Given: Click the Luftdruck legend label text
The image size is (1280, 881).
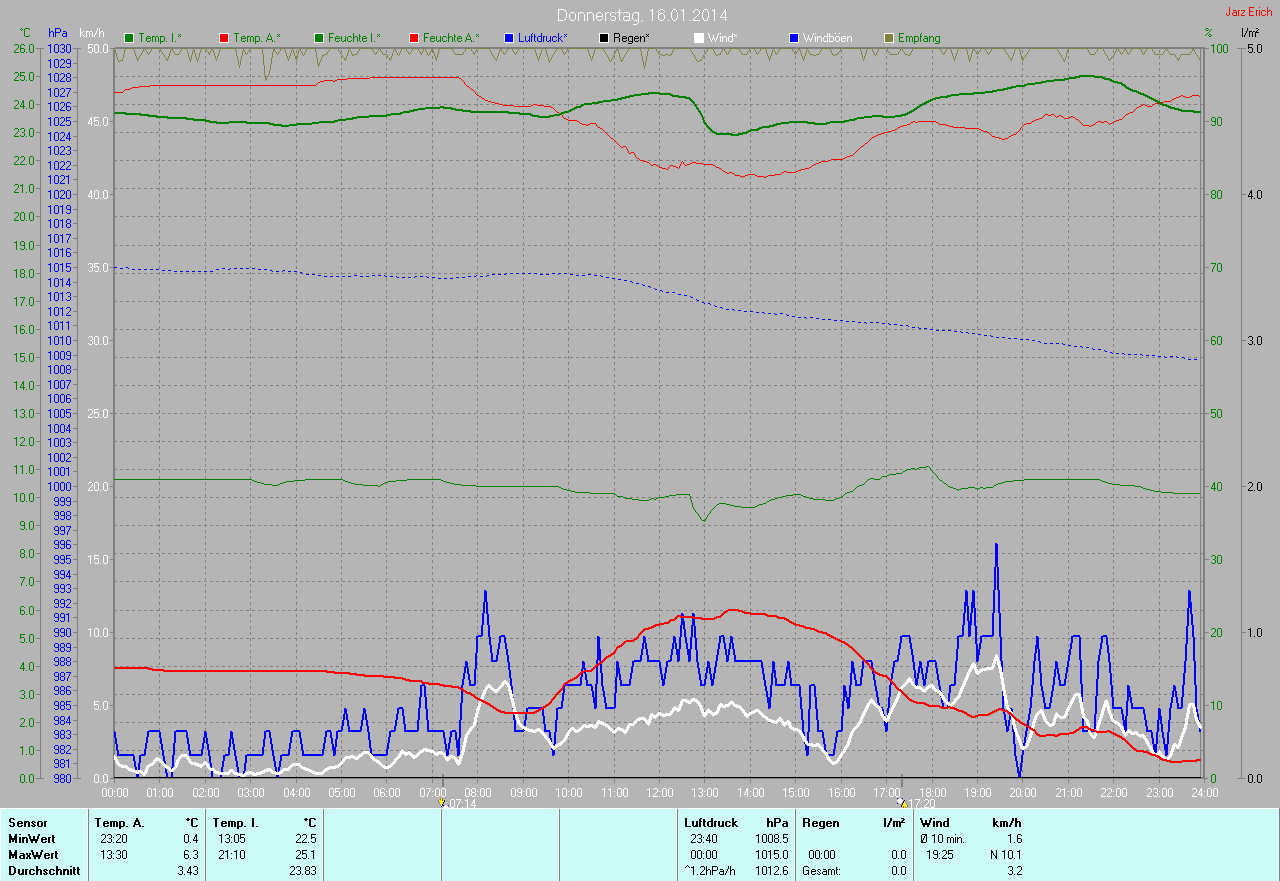Looking at the screenshot, I should click(543, 38).
